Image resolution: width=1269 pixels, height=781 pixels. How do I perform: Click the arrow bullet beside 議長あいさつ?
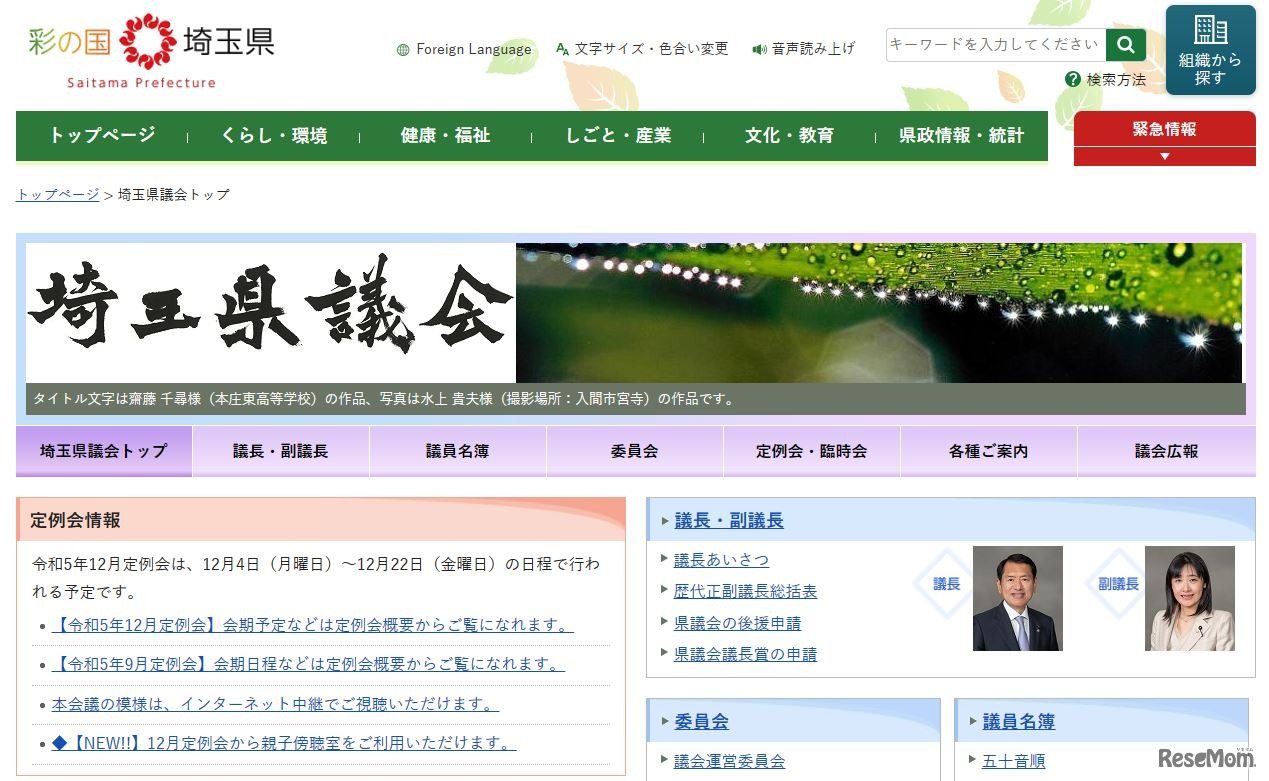[x=664, y=560]
